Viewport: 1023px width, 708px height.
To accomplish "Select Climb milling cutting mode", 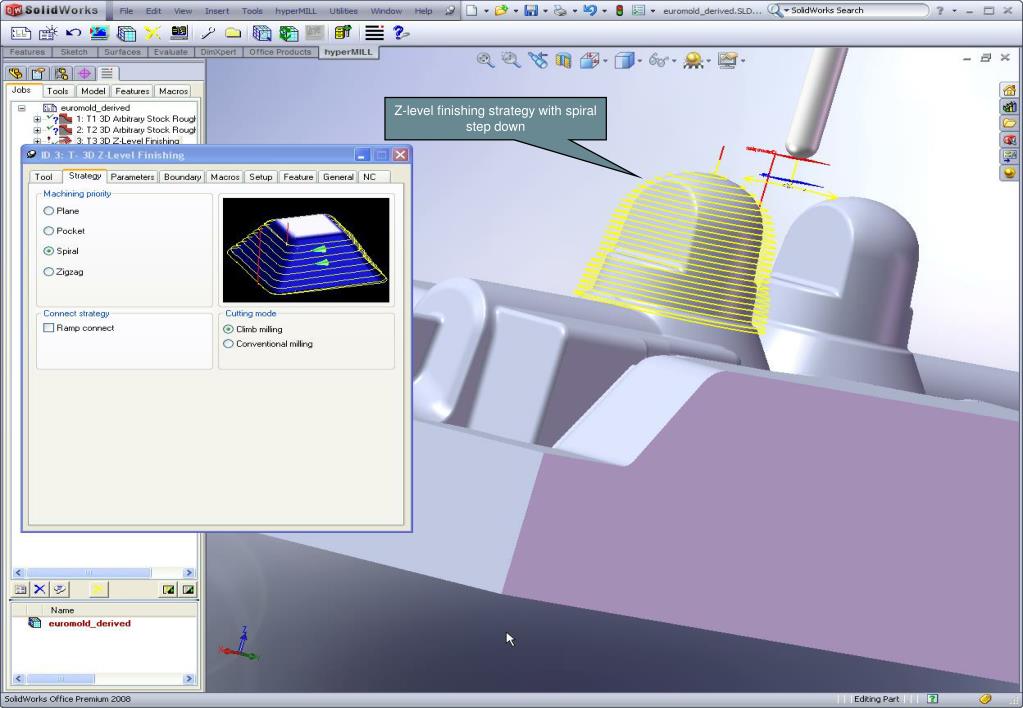I will click(x=228, y=330).
